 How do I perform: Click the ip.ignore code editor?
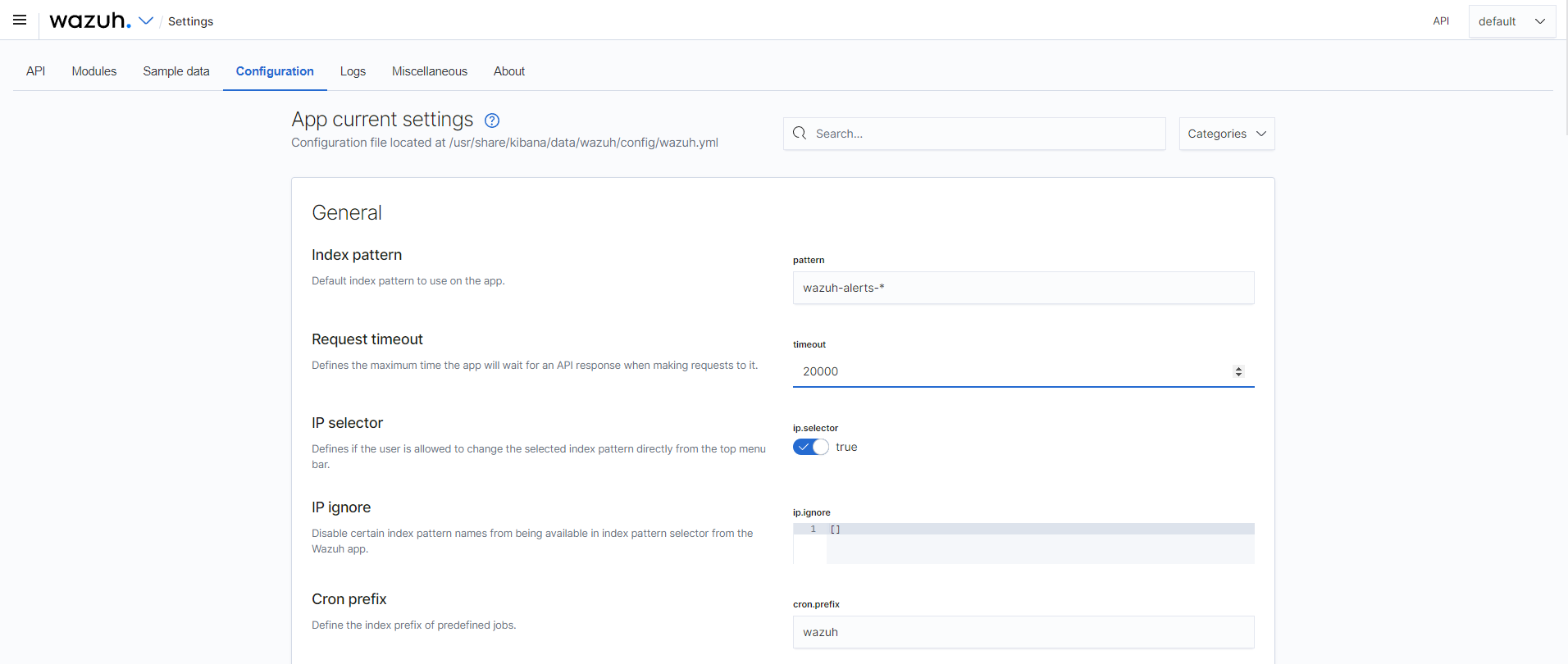tap(1023, 543)
